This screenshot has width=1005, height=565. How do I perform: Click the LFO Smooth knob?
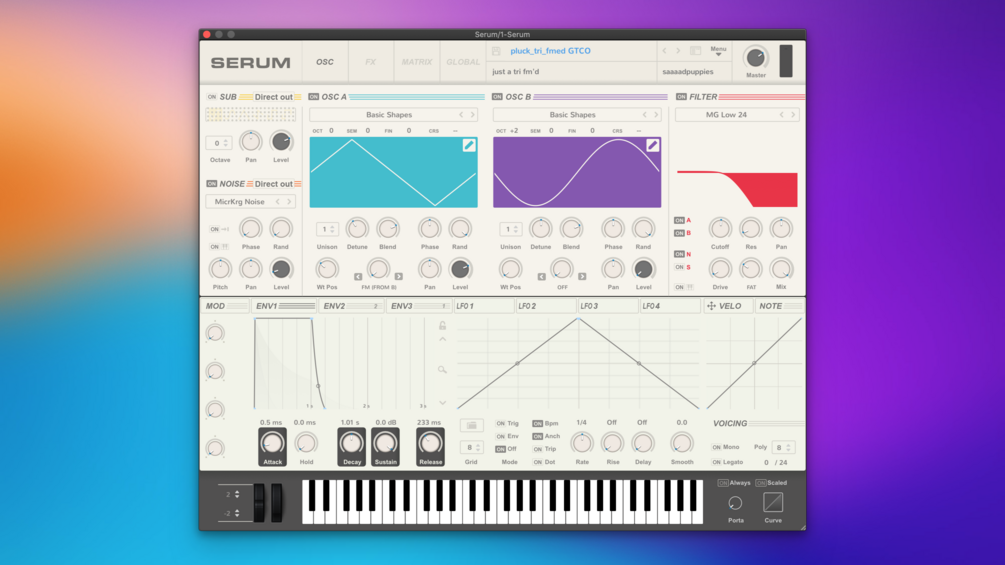[x=681, y=443]
